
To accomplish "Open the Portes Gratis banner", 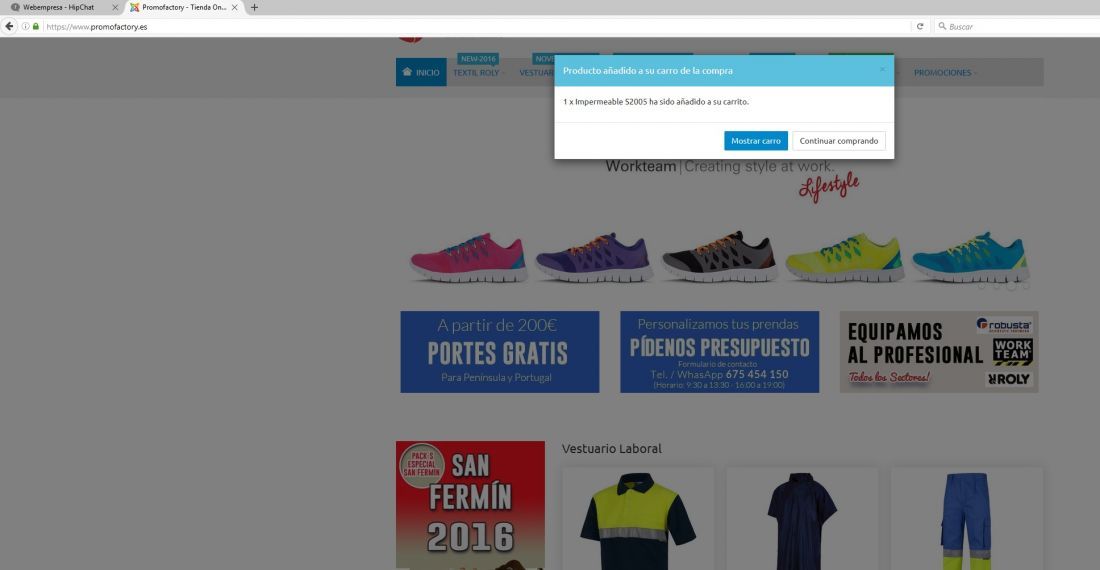I will pyautogui.click(x=499, y=352).
